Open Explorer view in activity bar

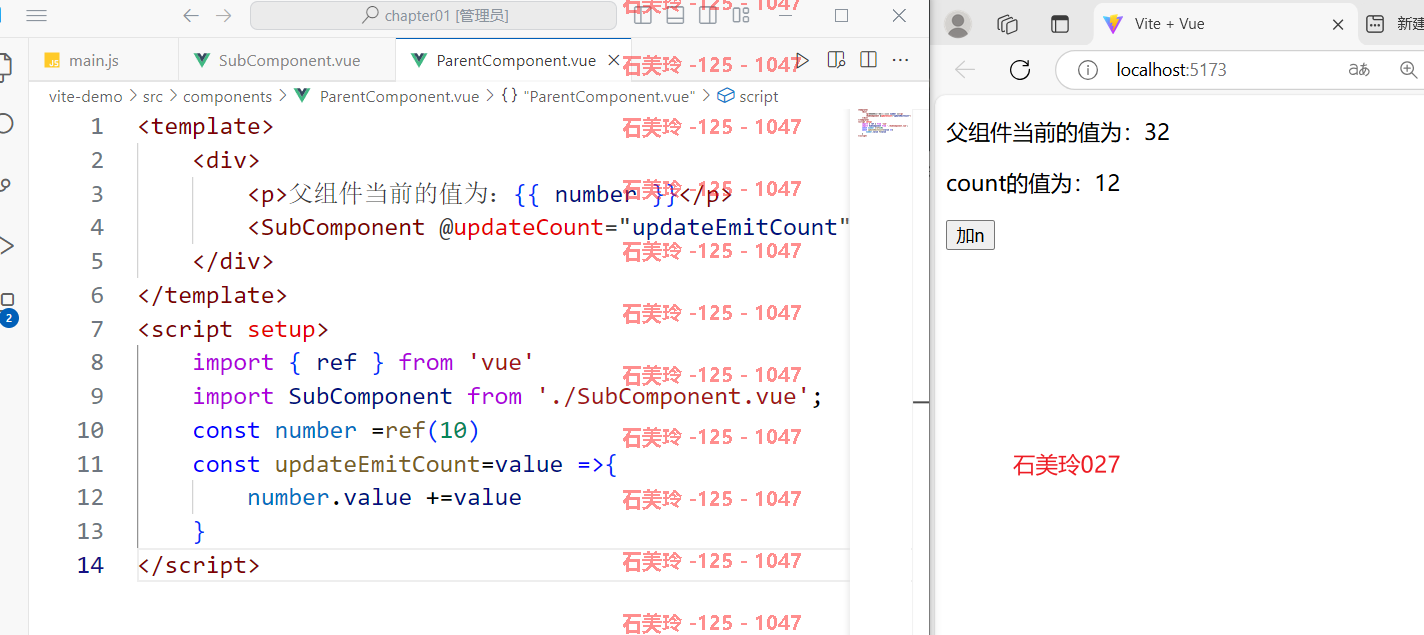click(6, 67)
